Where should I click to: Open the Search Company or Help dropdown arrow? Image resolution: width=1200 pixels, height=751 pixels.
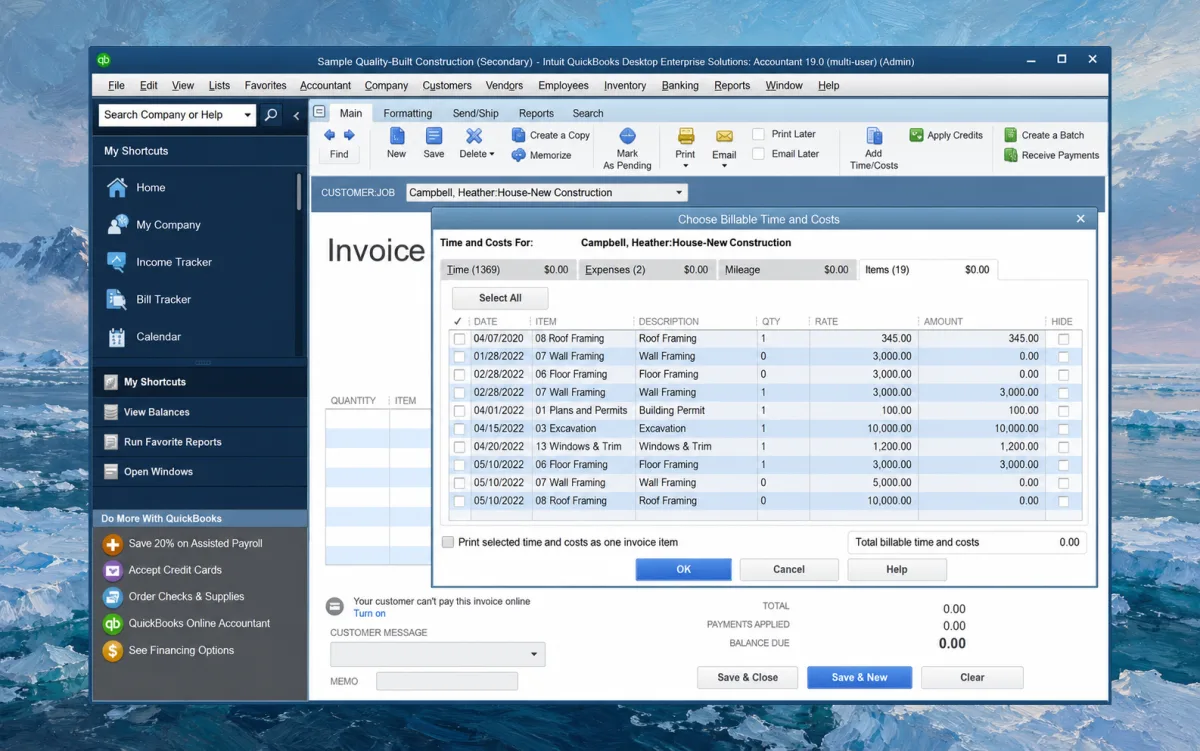coord(247,115)
